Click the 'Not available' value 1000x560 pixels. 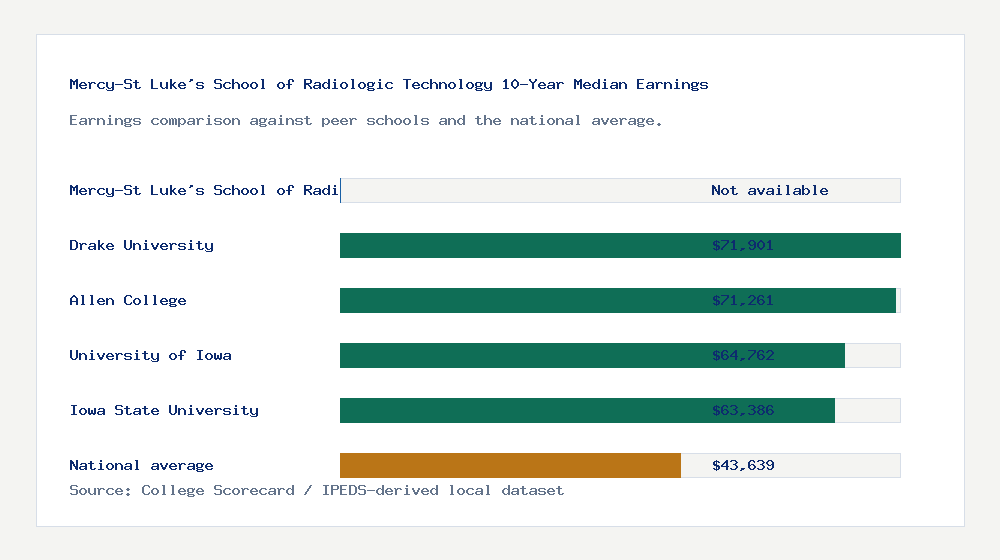click(770, 190)
